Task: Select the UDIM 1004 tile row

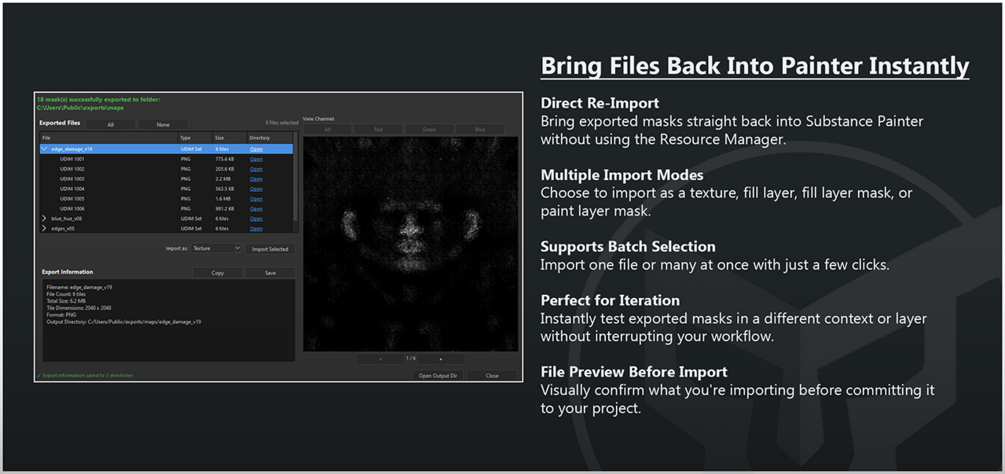Action: tap(166, 189)
